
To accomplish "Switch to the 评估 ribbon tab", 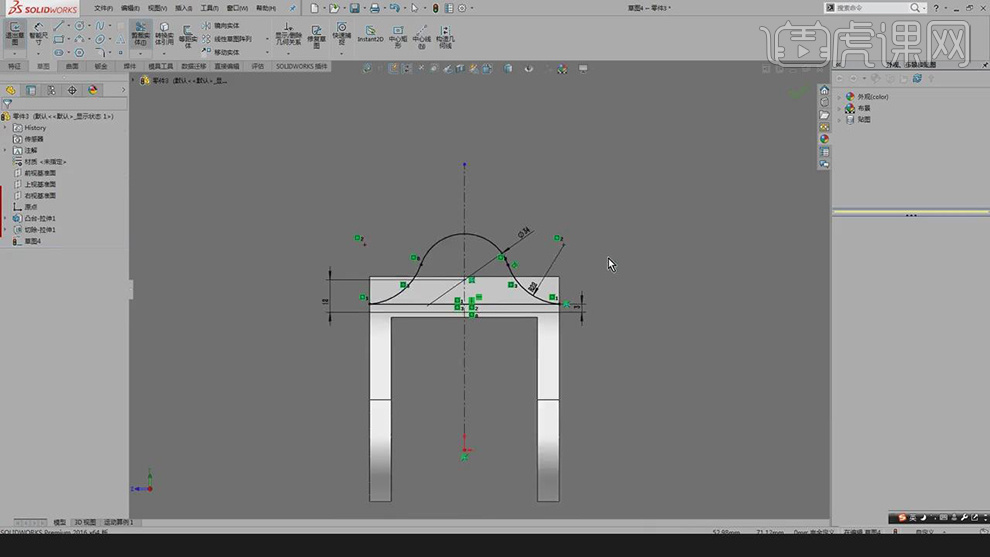I will [x=258, y=66].
